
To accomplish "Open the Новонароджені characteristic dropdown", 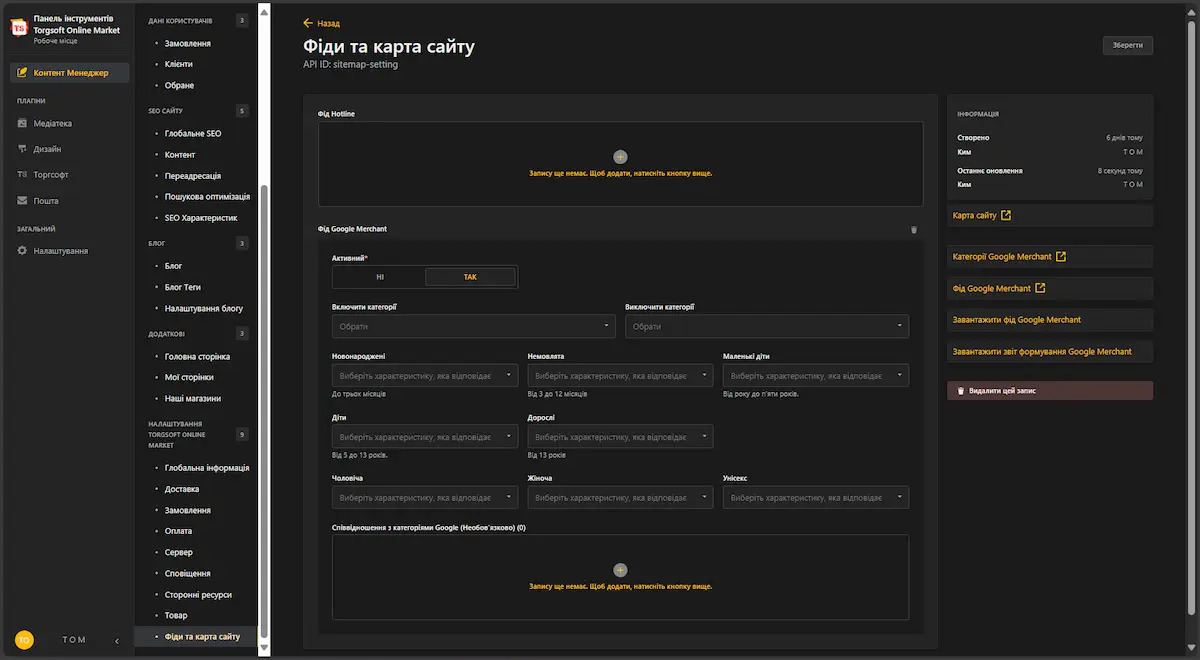I will [x=425, y=376].
